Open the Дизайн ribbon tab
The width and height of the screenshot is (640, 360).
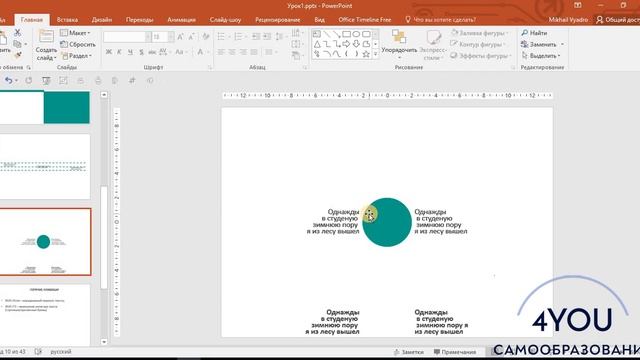pyautogui.click(x=102, y=20)
